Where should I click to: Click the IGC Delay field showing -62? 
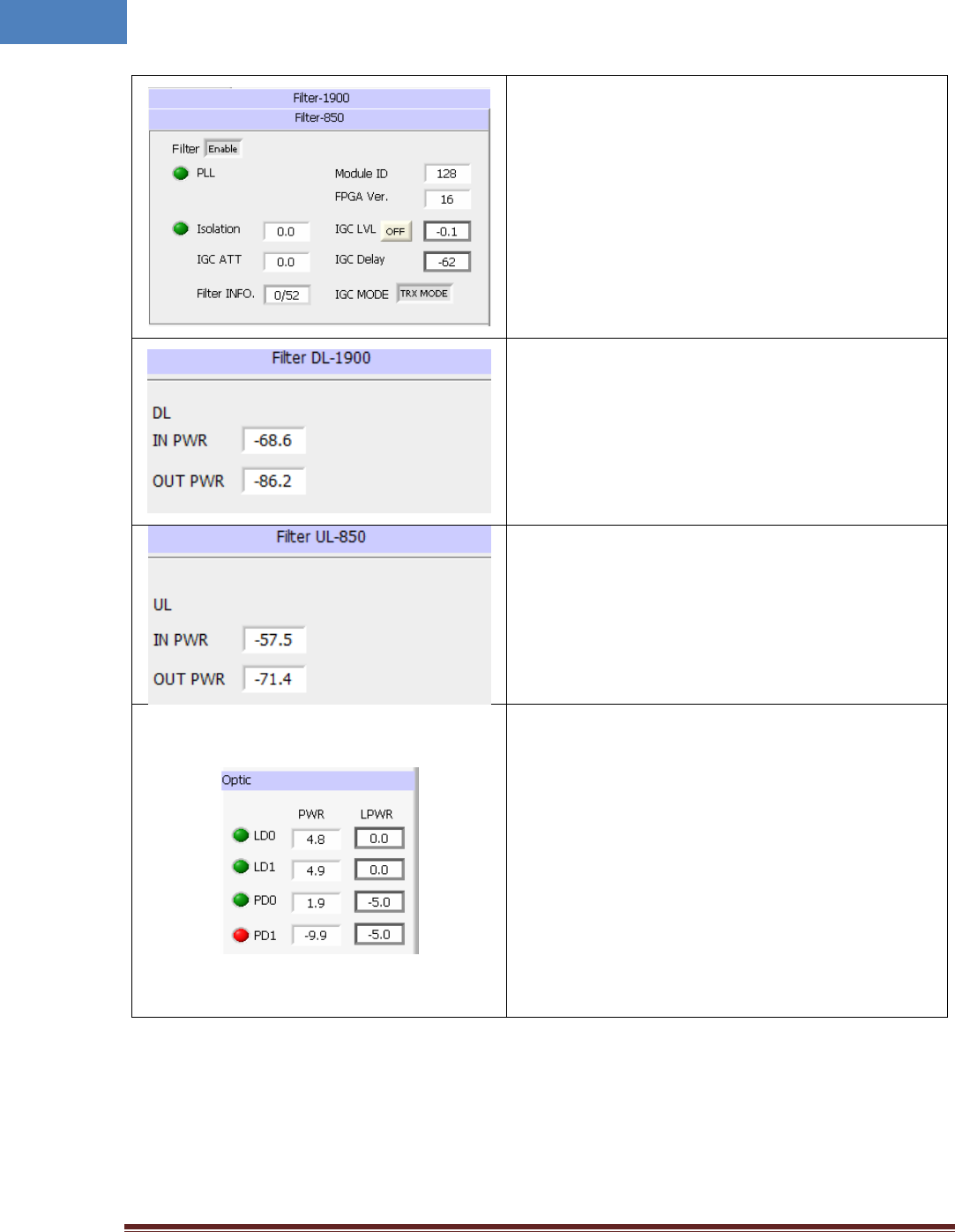coord(447,262)
